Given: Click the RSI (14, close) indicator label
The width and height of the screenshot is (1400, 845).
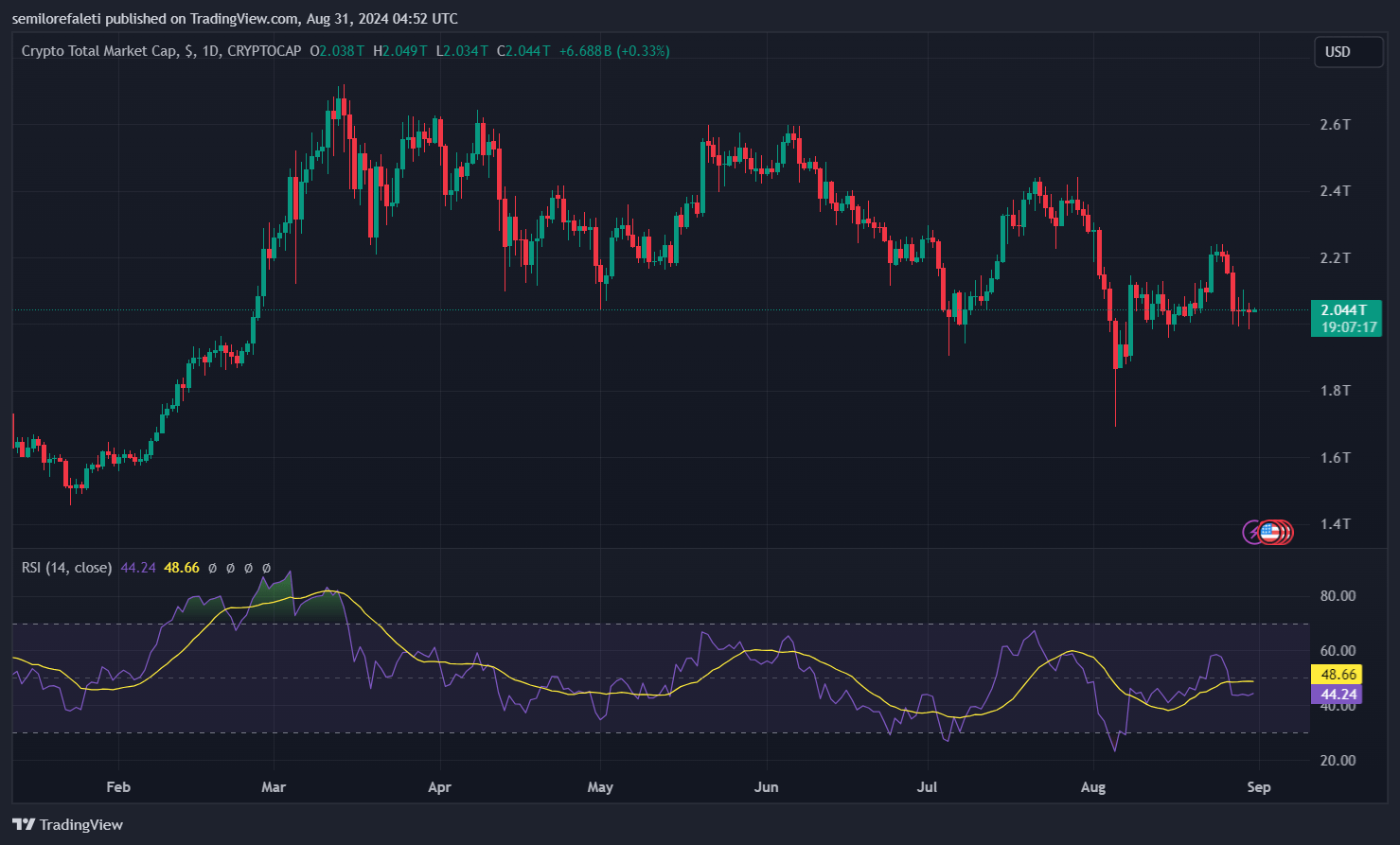Looking at the screenshot, I should tap(66, 568).
